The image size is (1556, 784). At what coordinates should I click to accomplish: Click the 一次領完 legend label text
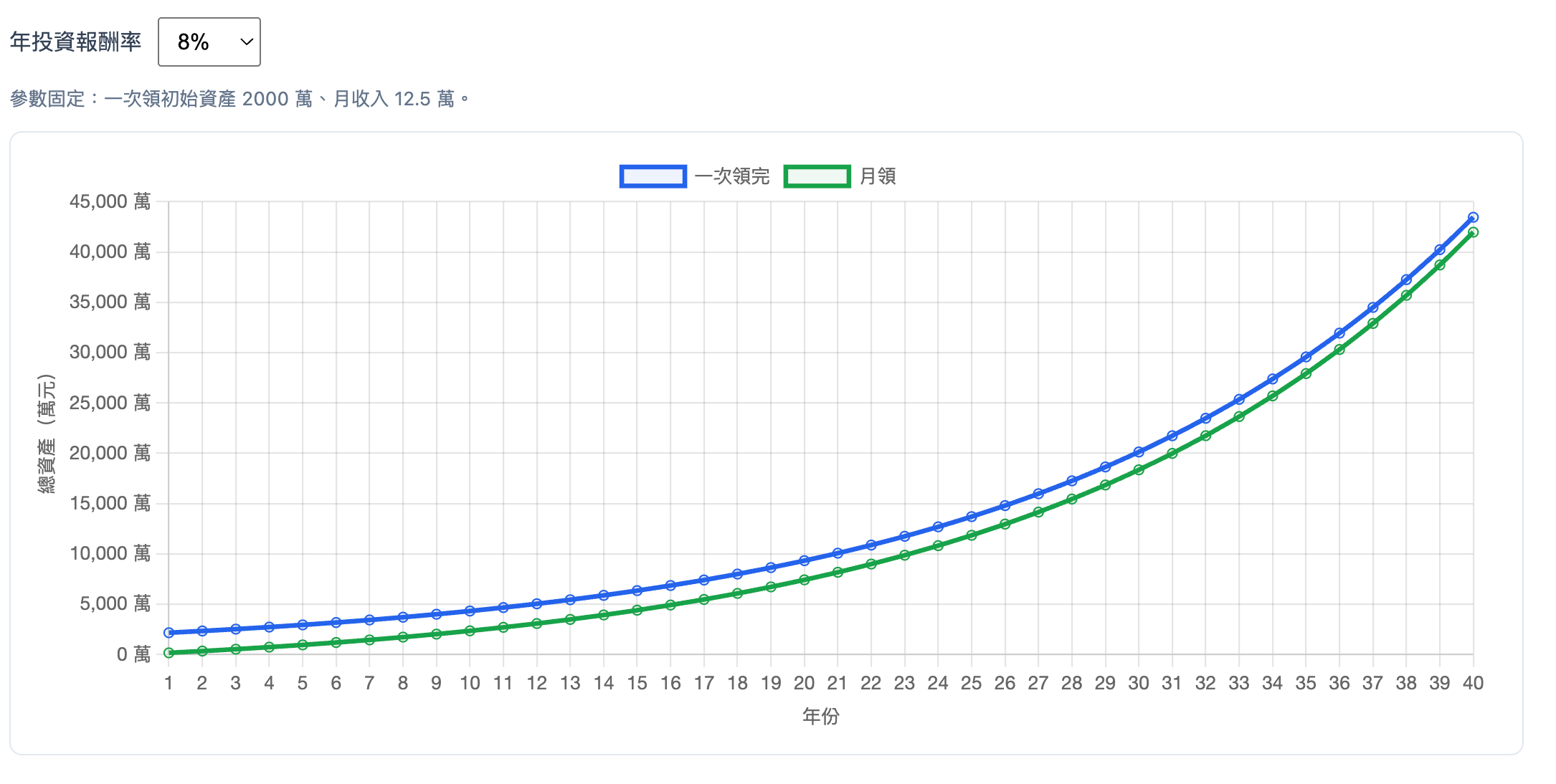[x=732, y=176]
